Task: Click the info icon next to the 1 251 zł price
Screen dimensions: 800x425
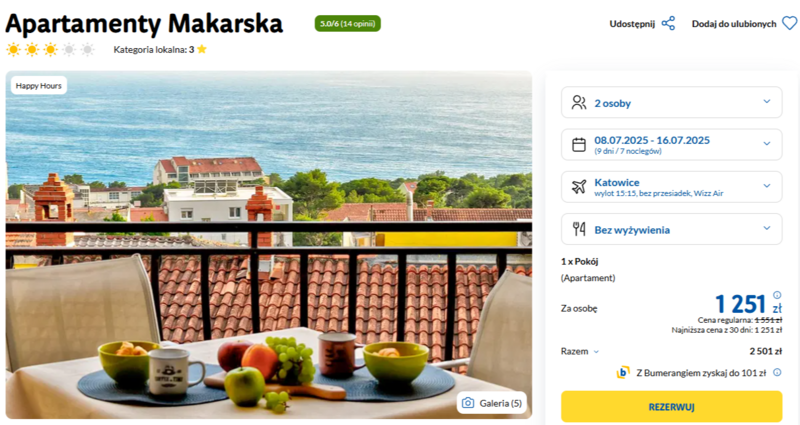Action: (777, 295)
